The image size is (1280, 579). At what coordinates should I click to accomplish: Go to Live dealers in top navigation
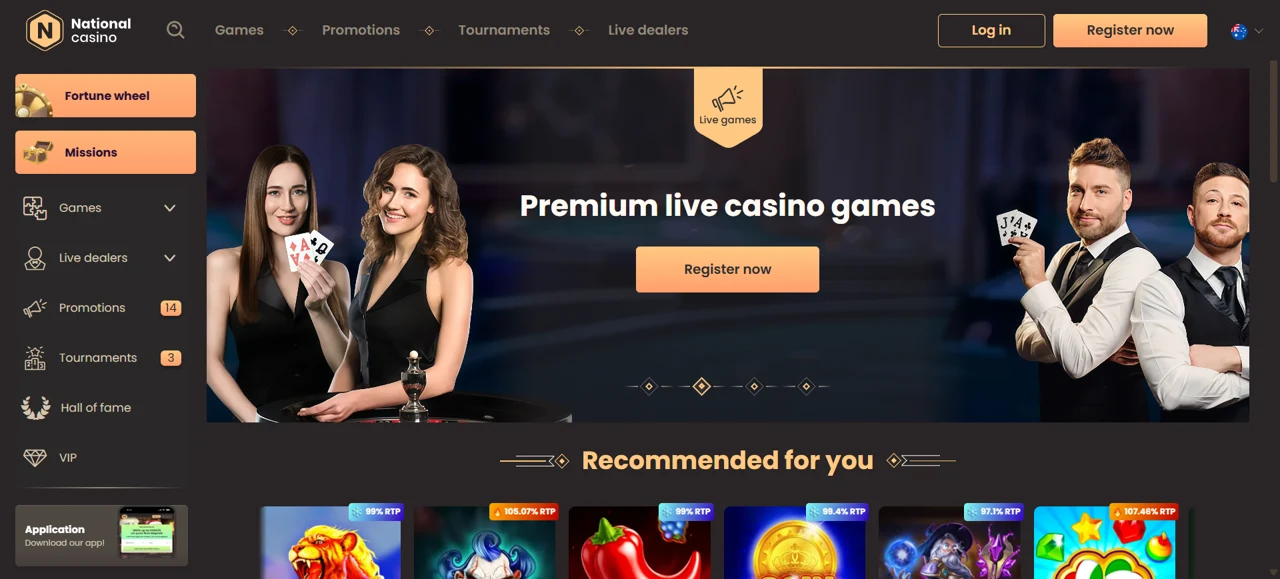[648, 30]
